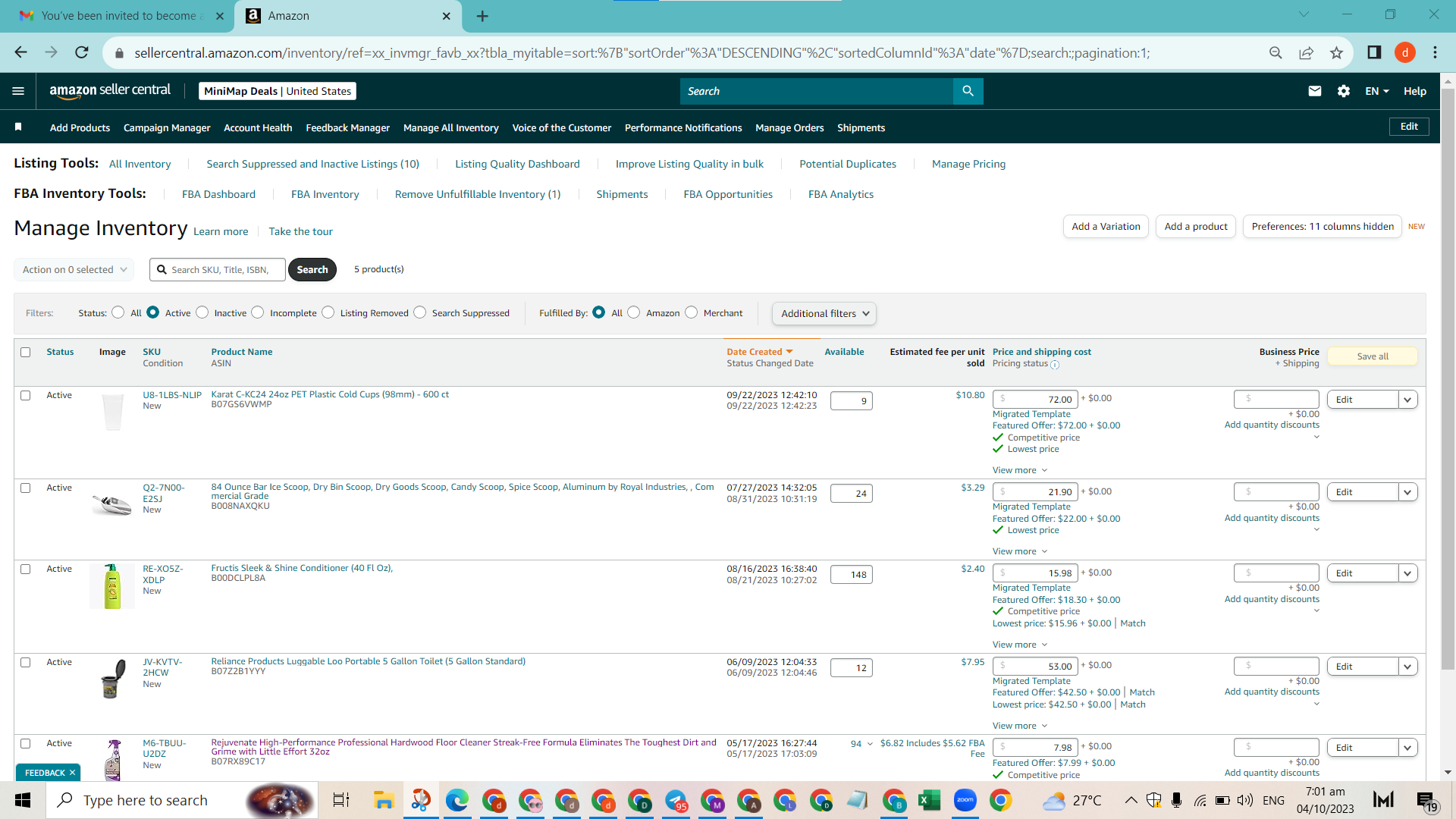Click the price field showing 72.00

click(1034, 399)
